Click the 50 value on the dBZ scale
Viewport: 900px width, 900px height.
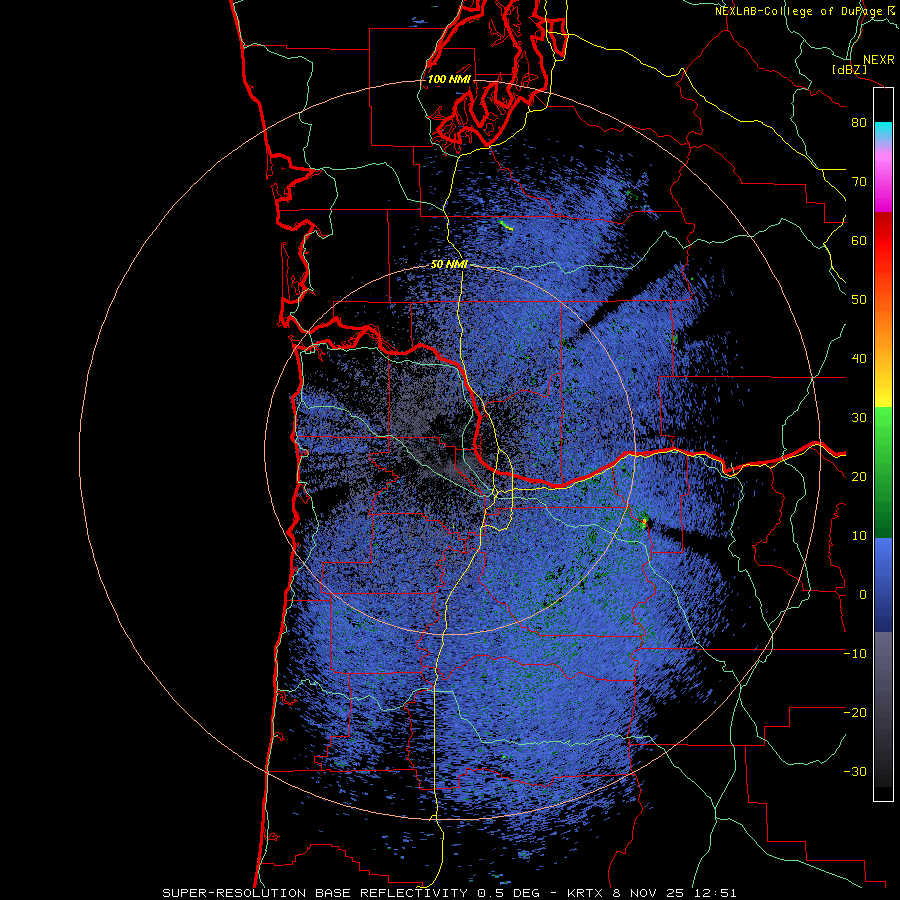pyautogui.click(x=859, y=300)
